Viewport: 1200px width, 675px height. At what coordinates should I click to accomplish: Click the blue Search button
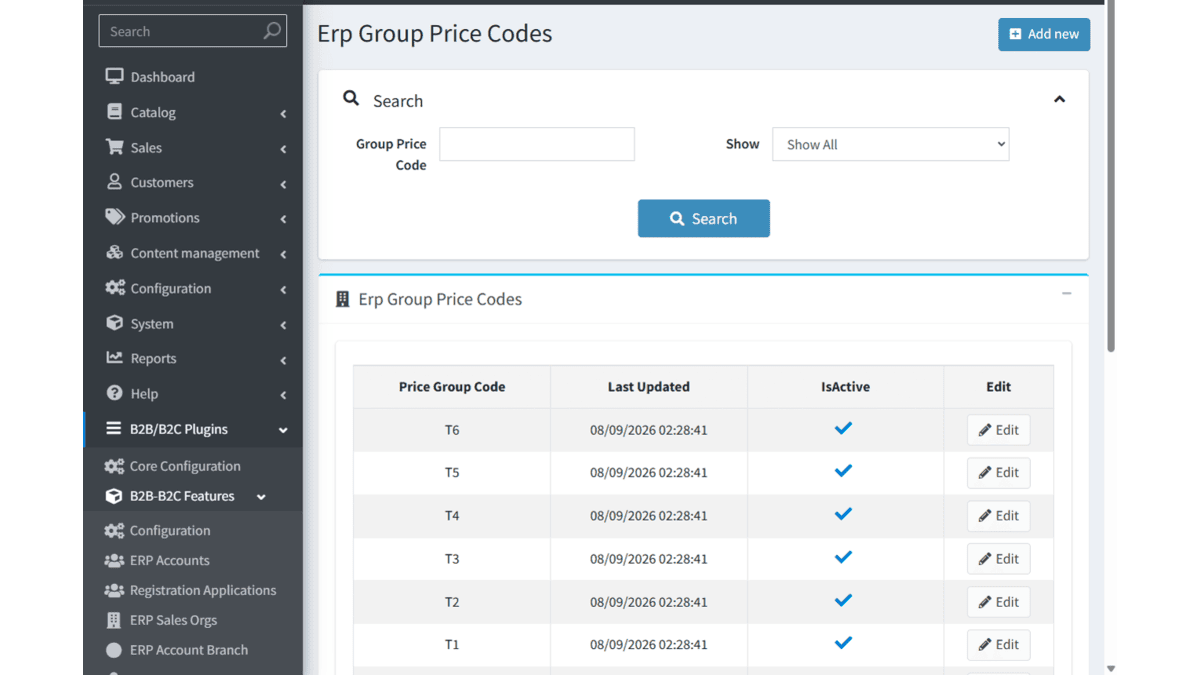704,218
